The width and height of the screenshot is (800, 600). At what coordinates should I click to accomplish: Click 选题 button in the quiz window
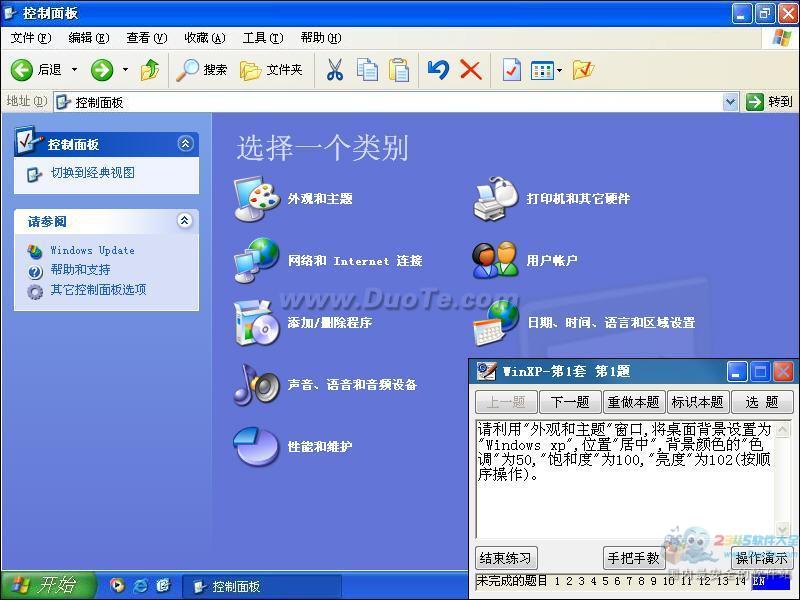coord(762,402)
